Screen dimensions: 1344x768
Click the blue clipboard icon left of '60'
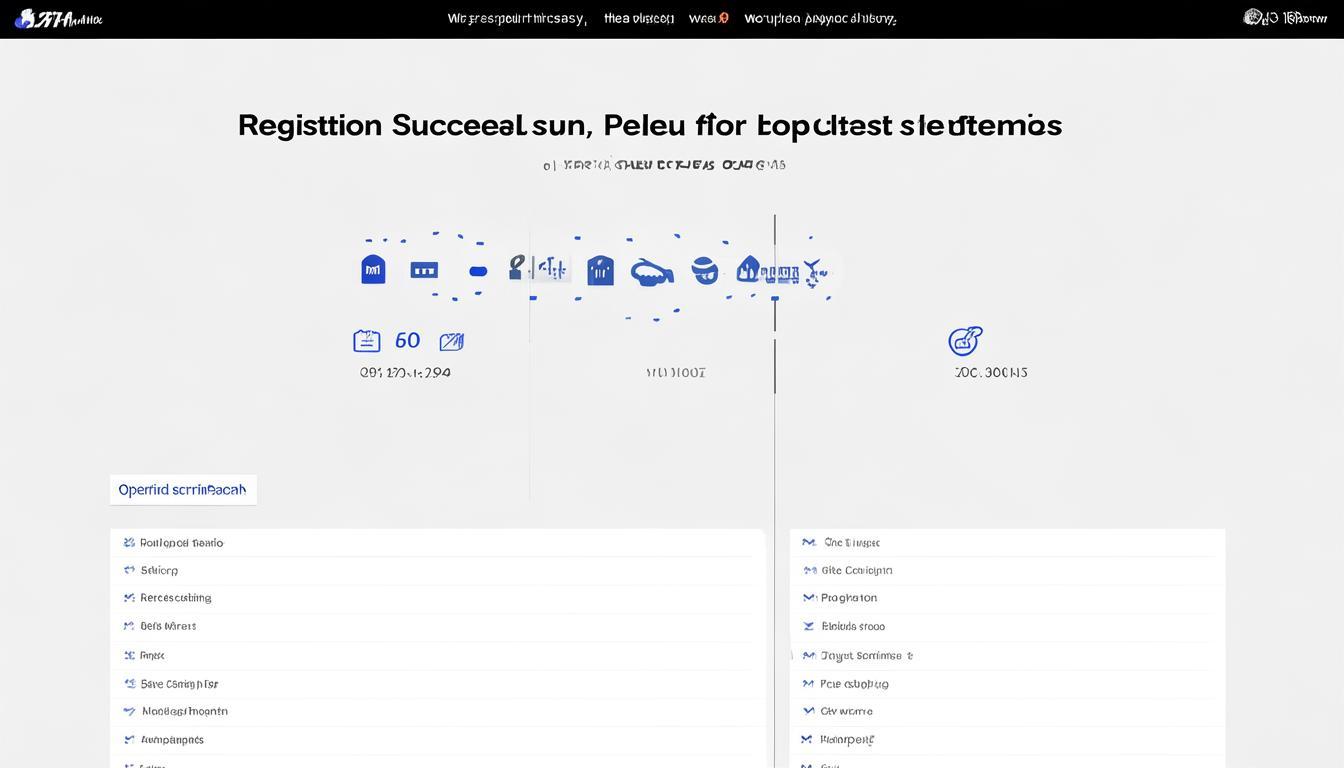pyautogui.click(x=367, y=341)
